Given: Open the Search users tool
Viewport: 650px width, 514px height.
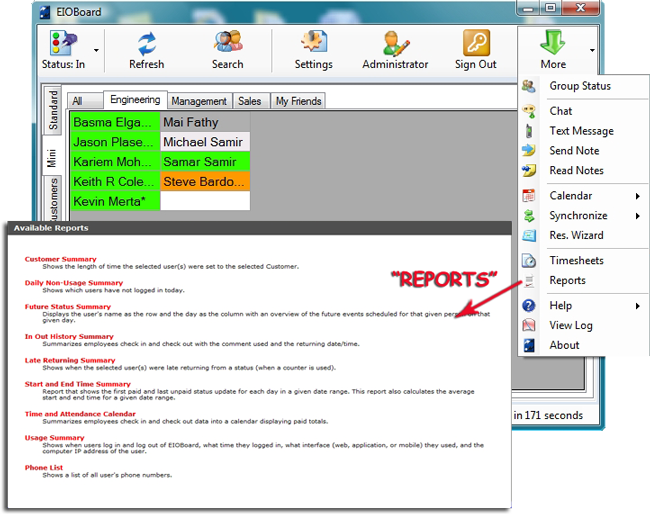Looking at the screenshot, I should point(228,42).
